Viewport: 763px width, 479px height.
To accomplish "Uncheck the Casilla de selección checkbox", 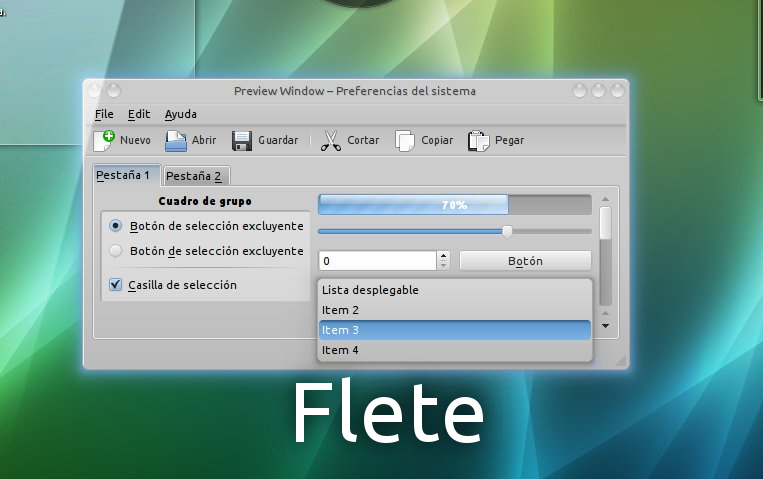I will pyautogui.click(x=115, y=284).
